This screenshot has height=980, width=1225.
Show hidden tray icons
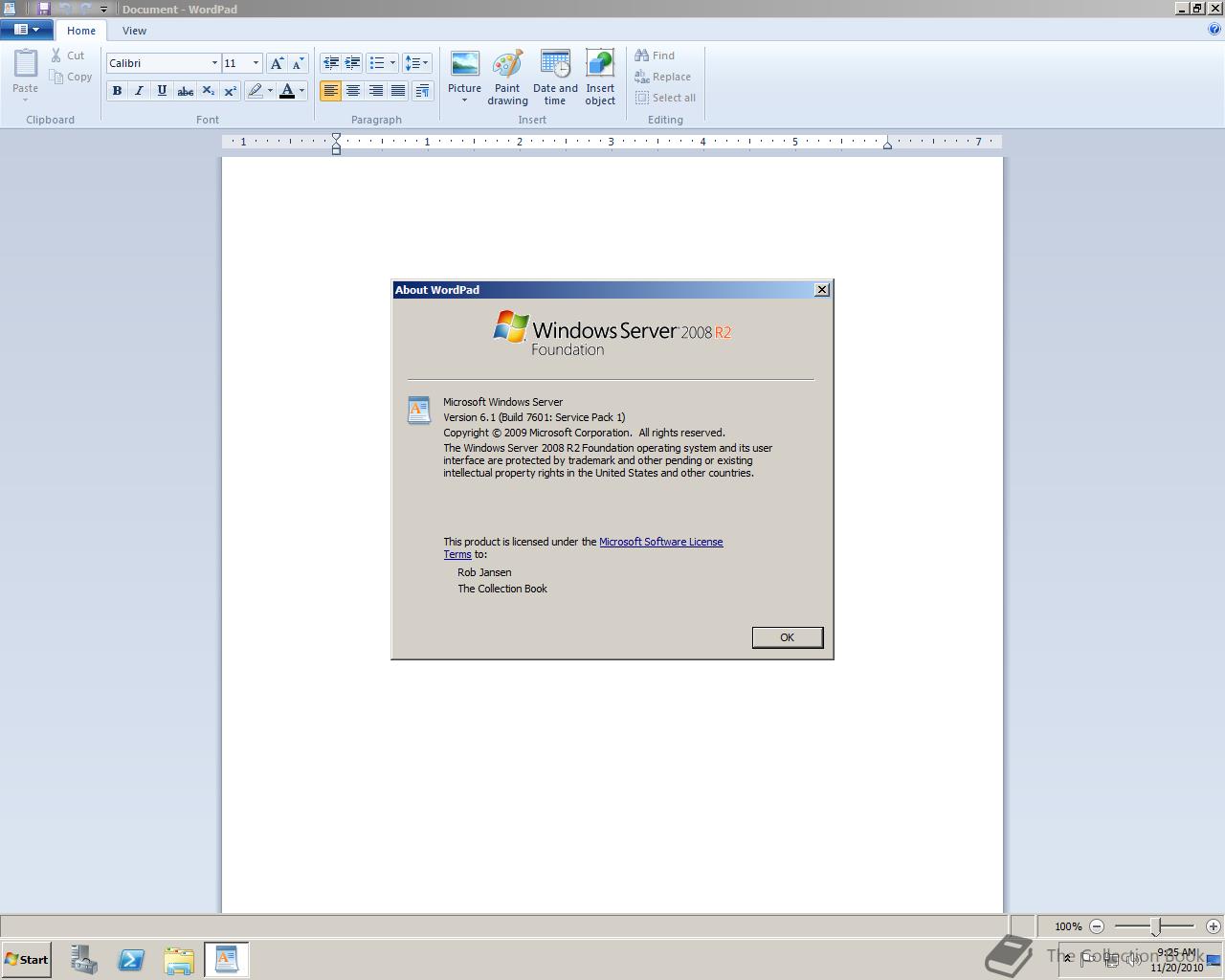(1068, 959)
